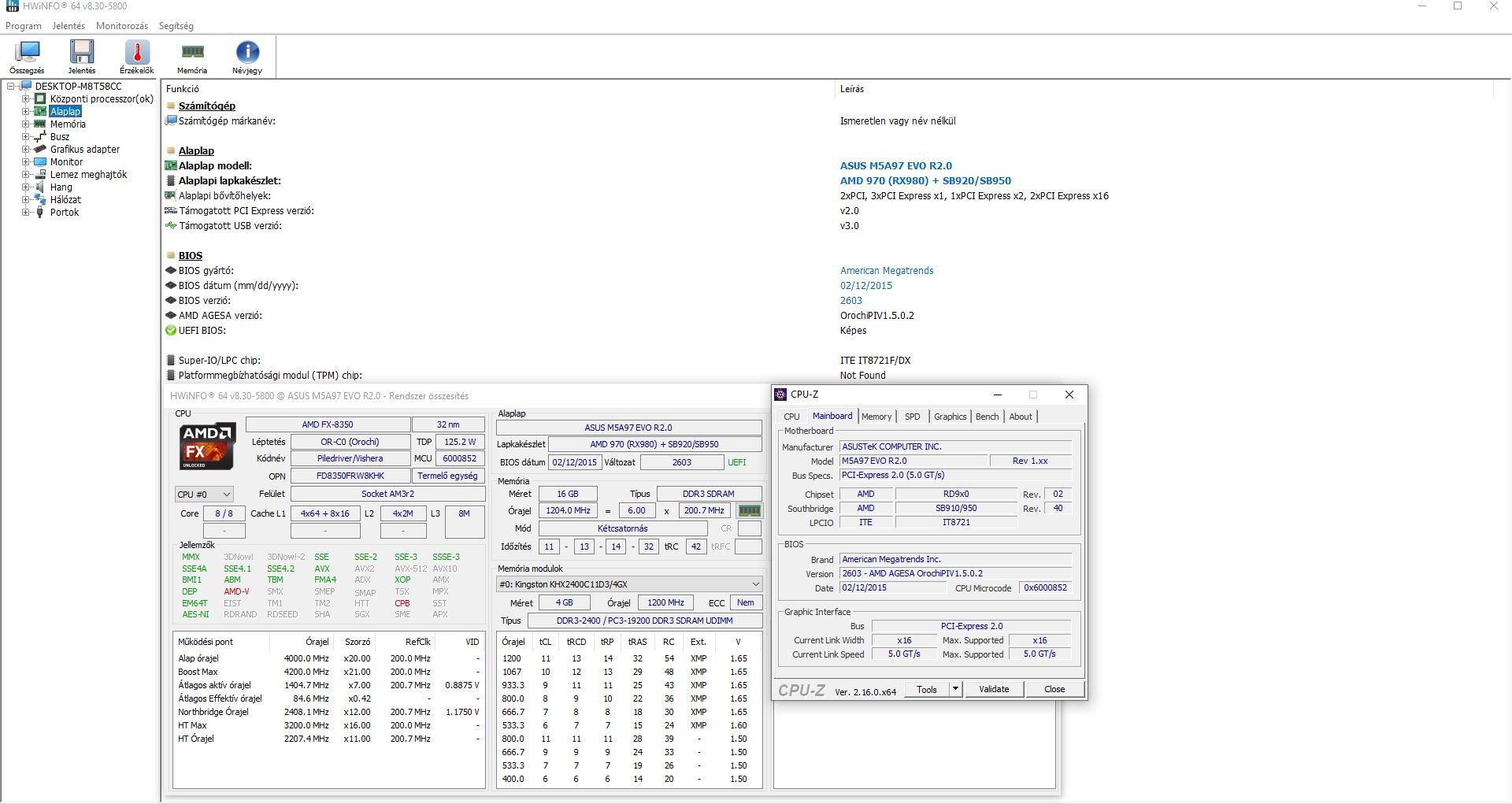Viewport: 1512px width, 804px height.
Task: Switch to the SPD tab in CPU-Z
Action: [x=912, y=417]
